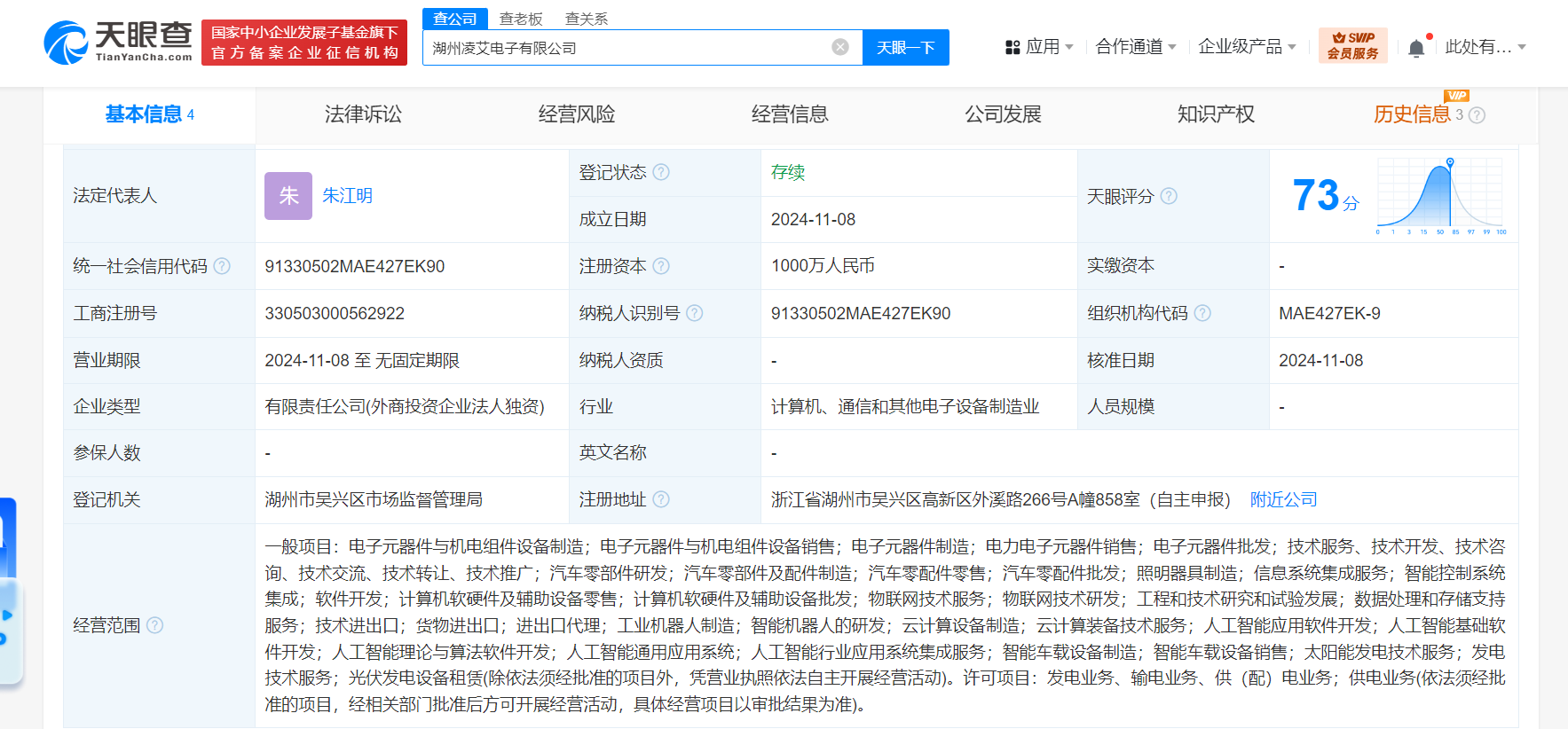The width and height of the screenshot is (1568, 729).
Task: Click 1000万人民币 registered capital value
Action: click(x=823, y=266)
